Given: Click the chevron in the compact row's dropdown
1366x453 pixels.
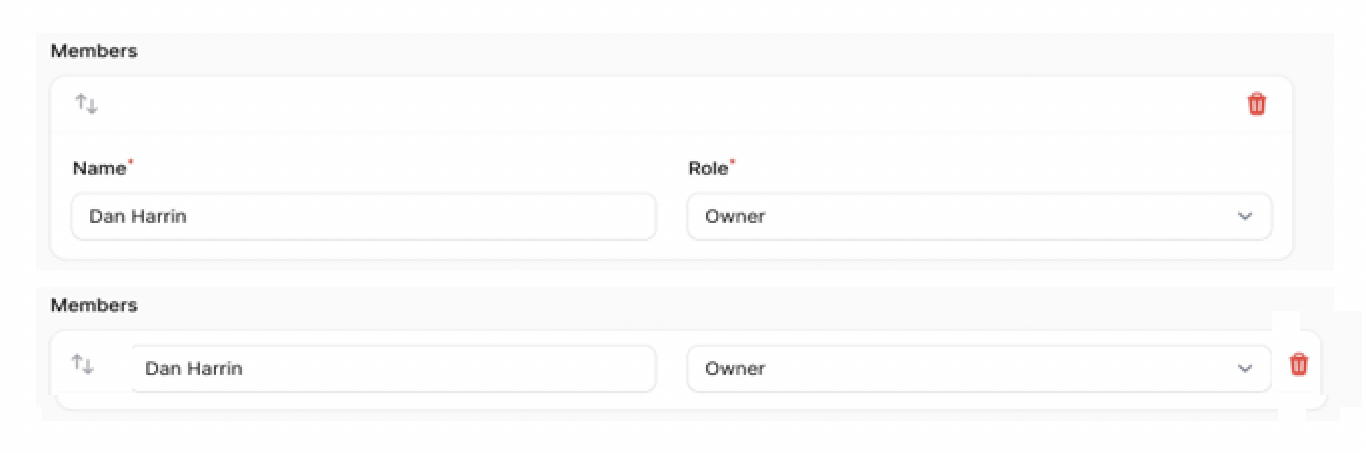Looking at the screenshot, I should tap(1244, 369).
